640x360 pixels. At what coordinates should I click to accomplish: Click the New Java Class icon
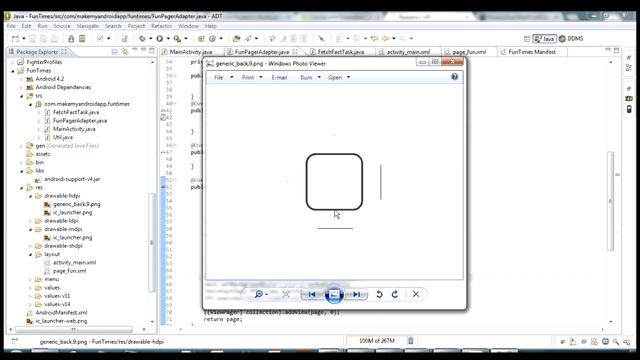tap(212, 39)
